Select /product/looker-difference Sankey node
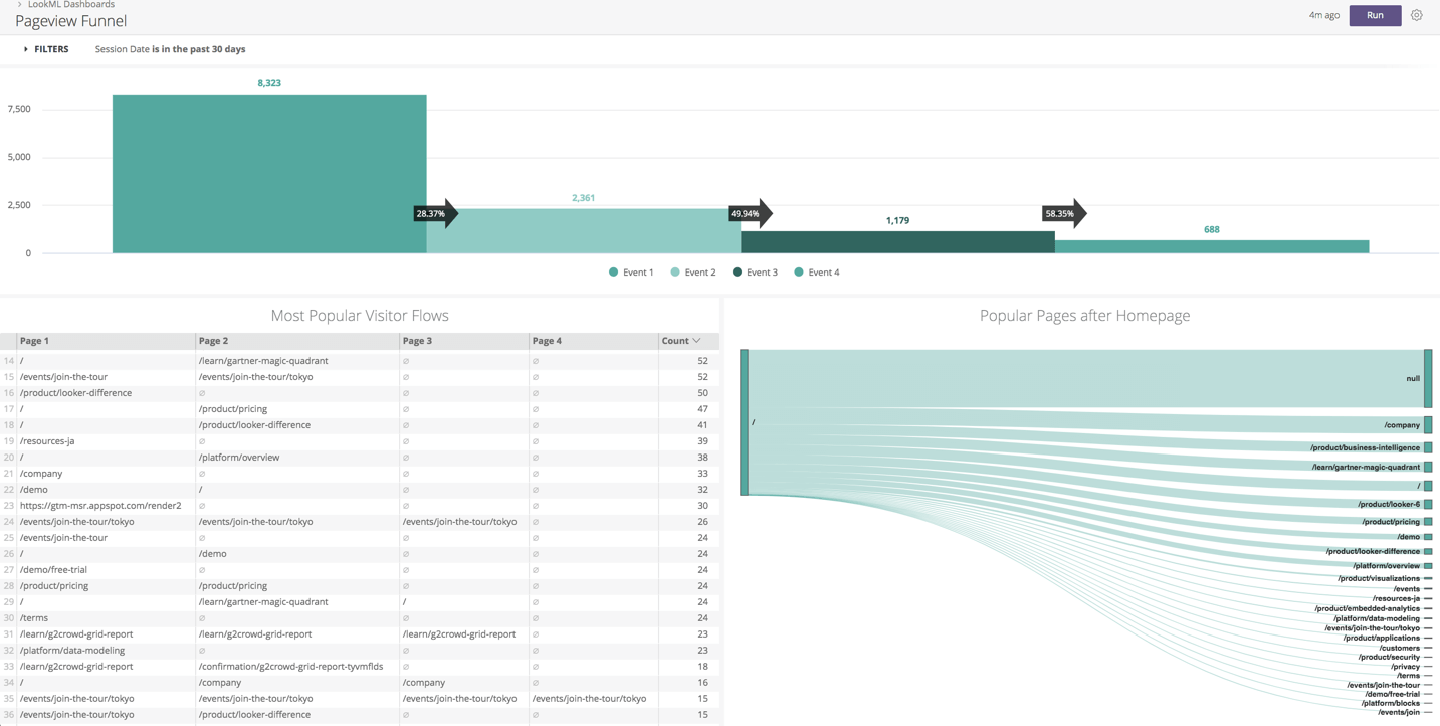1440x726 pixels. tap(1428, 551)
